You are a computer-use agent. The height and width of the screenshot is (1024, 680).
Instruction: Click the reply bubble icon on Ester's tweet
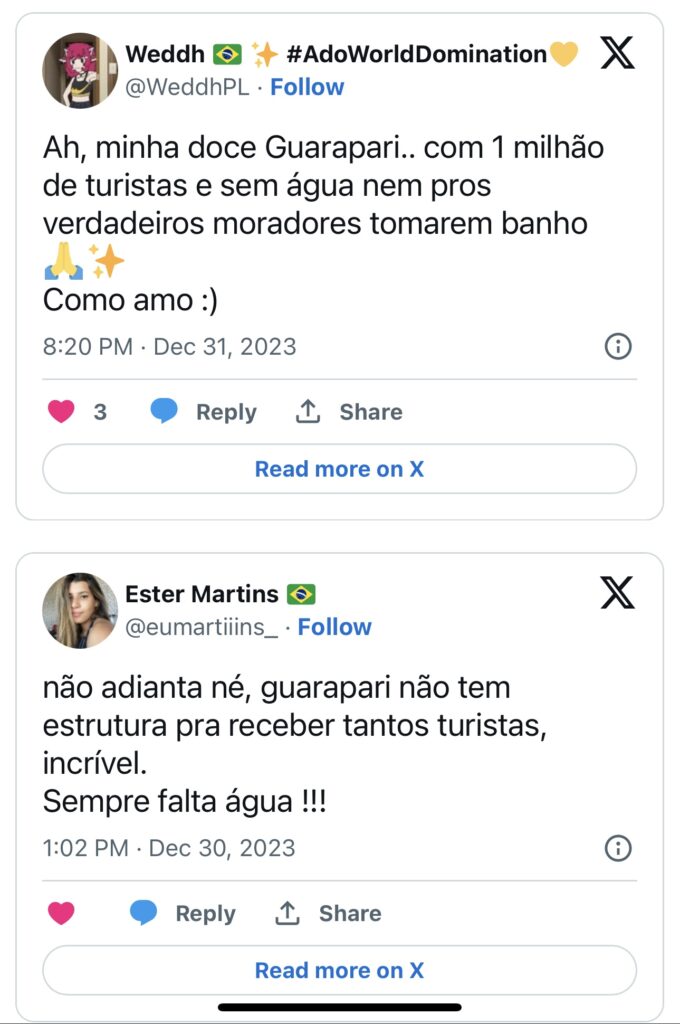pyautogui.click(x=144, y=913)
